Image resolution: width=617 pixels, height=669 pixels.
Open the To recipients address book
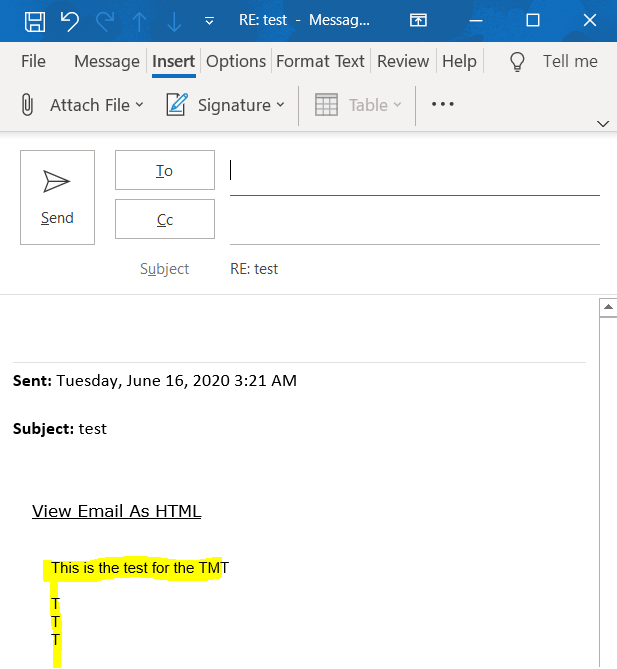pos(165,170)
